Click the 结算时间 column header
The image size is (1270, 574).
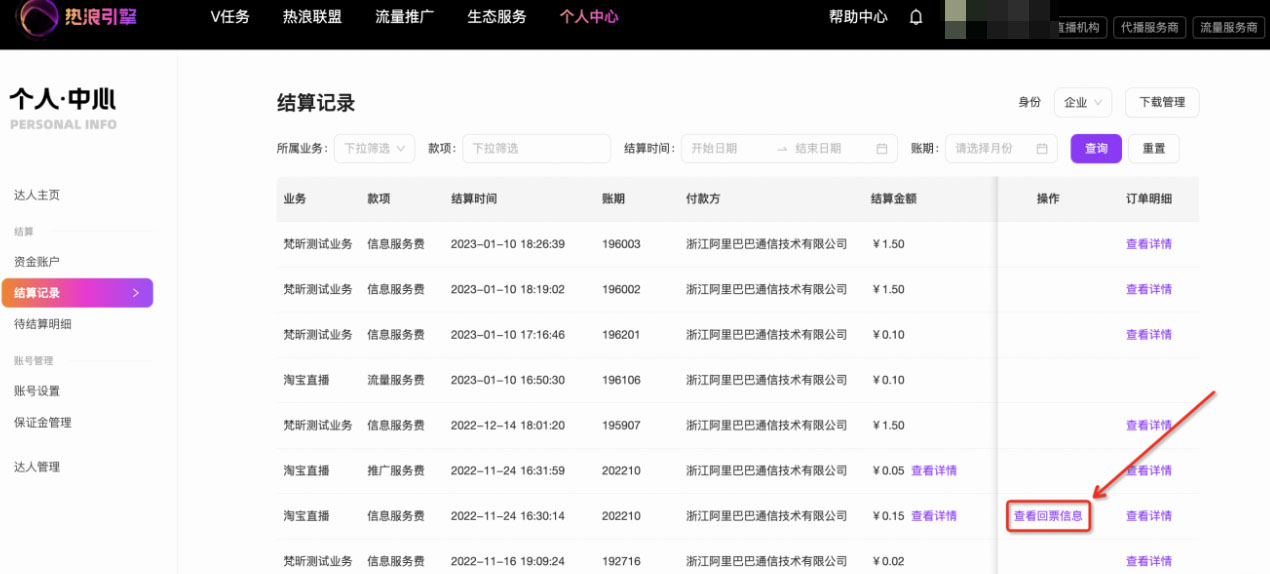474,199
